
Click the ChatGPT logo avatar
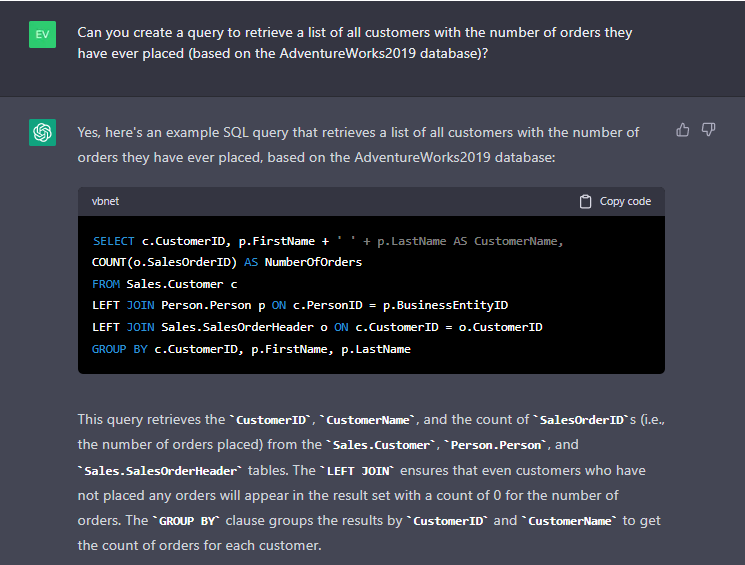(x=42, y=133)
